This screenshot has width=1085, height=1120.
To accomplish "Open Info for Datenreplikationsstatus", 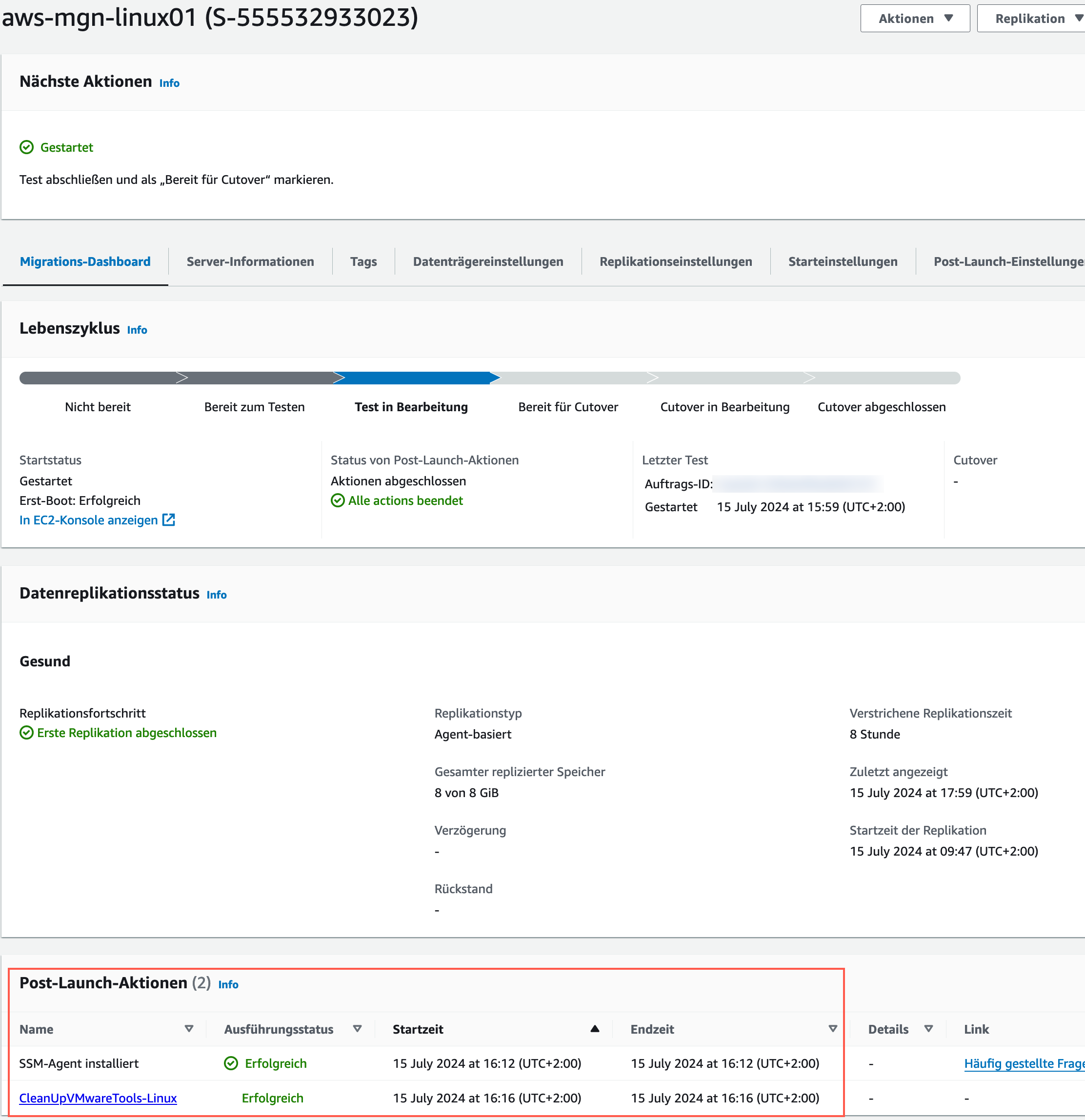I will tap(217, 595).
